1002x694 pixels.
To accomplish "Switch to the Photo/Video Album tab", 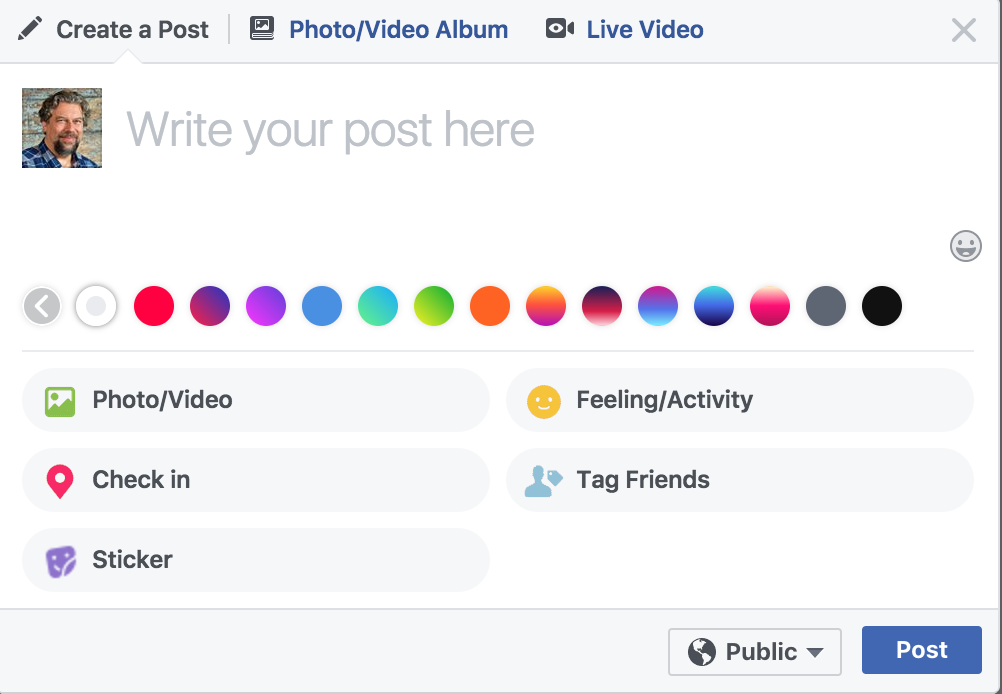I will [398, 29].
